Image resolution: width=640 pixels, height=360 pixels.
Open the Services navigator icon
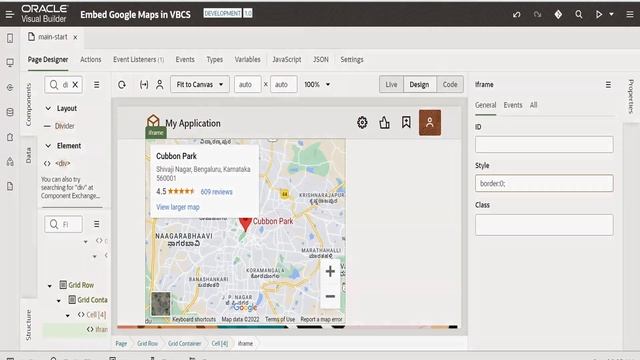[10, 87]
